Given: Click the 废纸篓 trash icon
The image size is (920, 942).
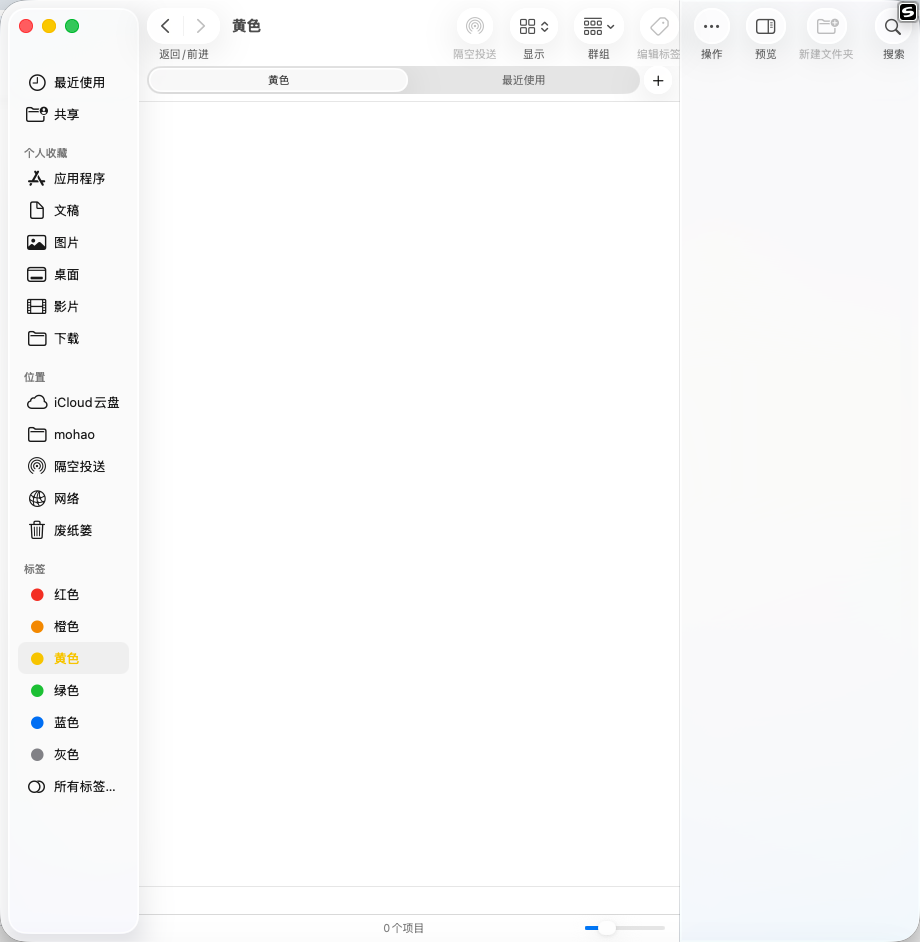Looking at the screenshot, I should (37, 530).
